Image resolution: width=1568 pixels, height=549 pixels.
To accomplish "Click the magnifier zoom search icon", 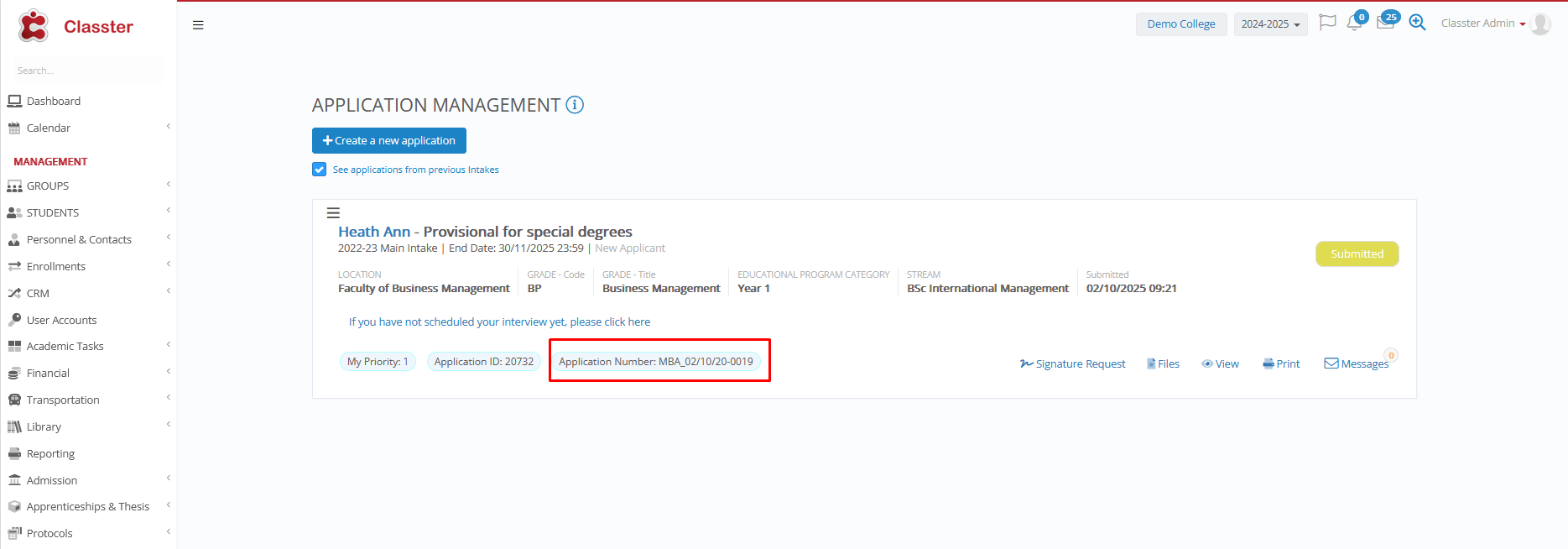I will pyautogui.click(x=1417, y=23).
